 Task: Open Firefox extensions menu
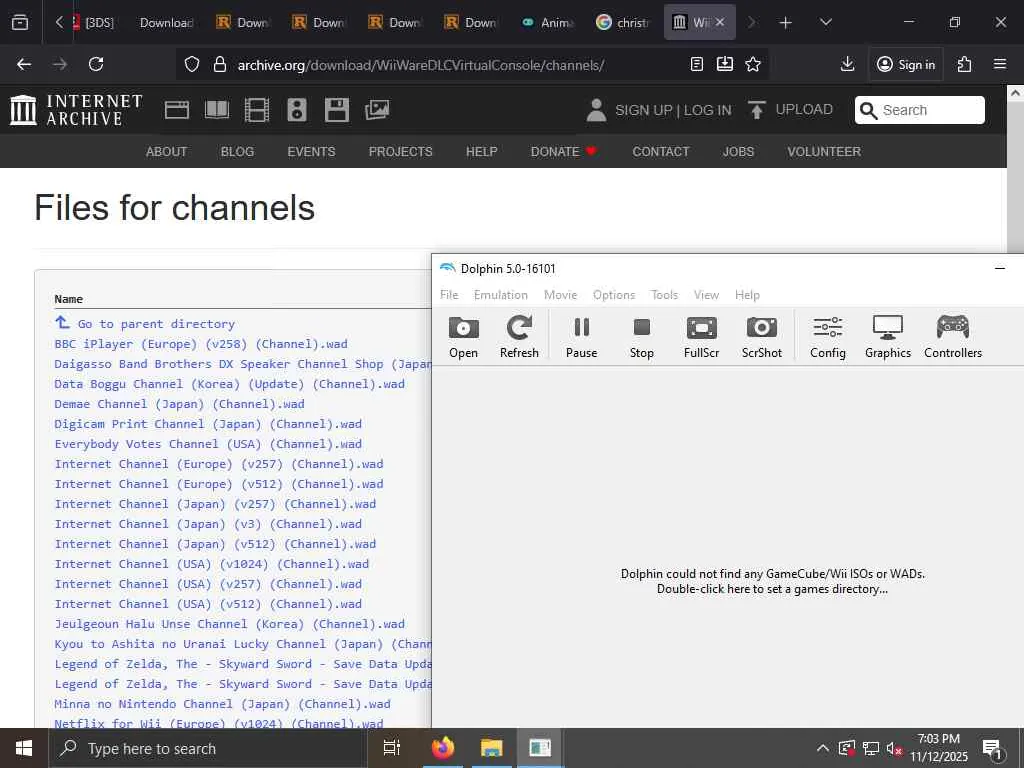click(965, 64)
